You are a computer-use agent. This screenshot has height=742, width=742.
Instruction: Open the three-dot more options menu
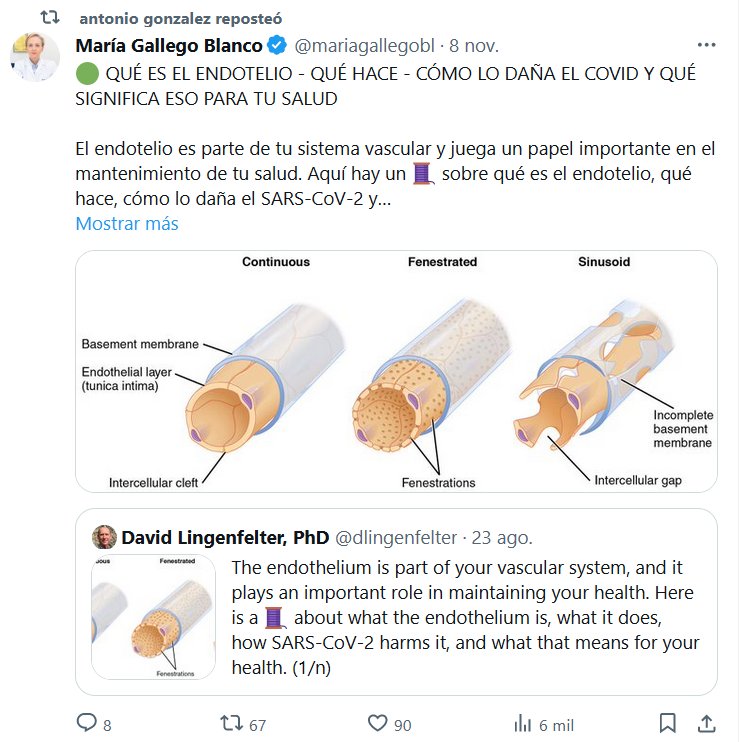706,46
